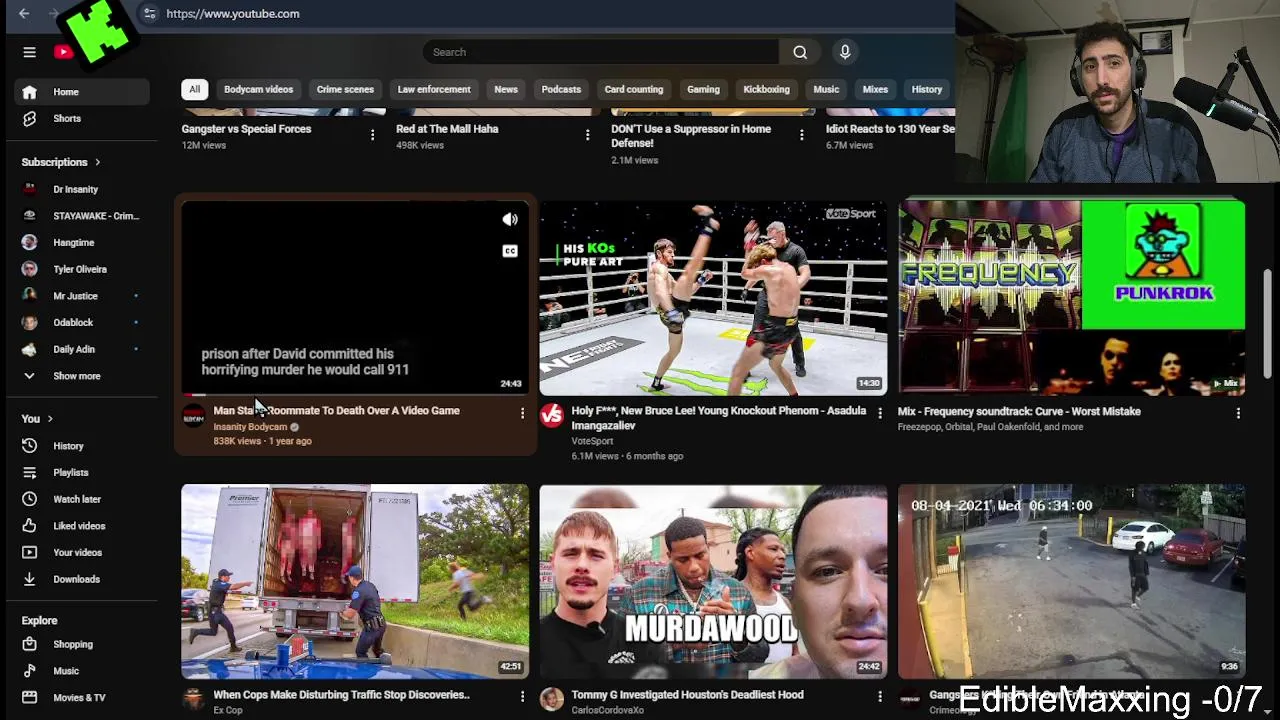The image size is (1280, 720).
Task: Open Man Stabs Roommate video title
Action: point(336,411)
